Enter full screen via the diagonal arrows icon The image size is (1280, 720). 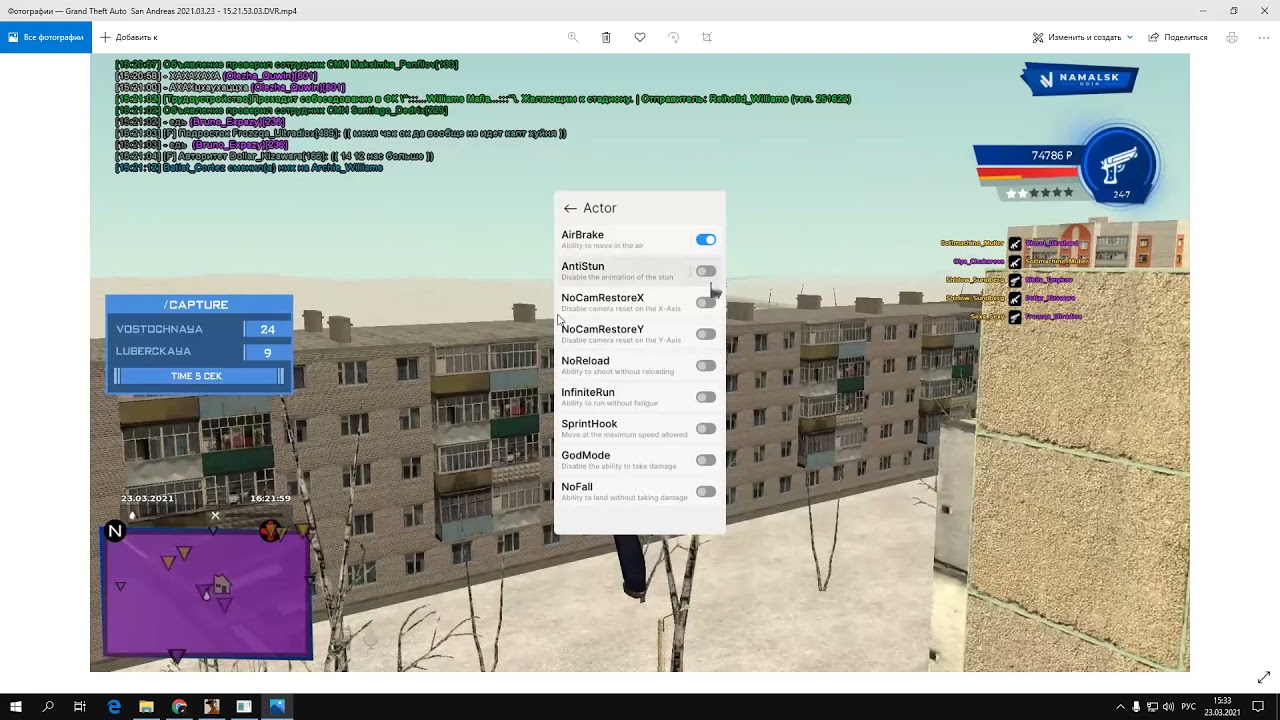[x=1264, y=677]
